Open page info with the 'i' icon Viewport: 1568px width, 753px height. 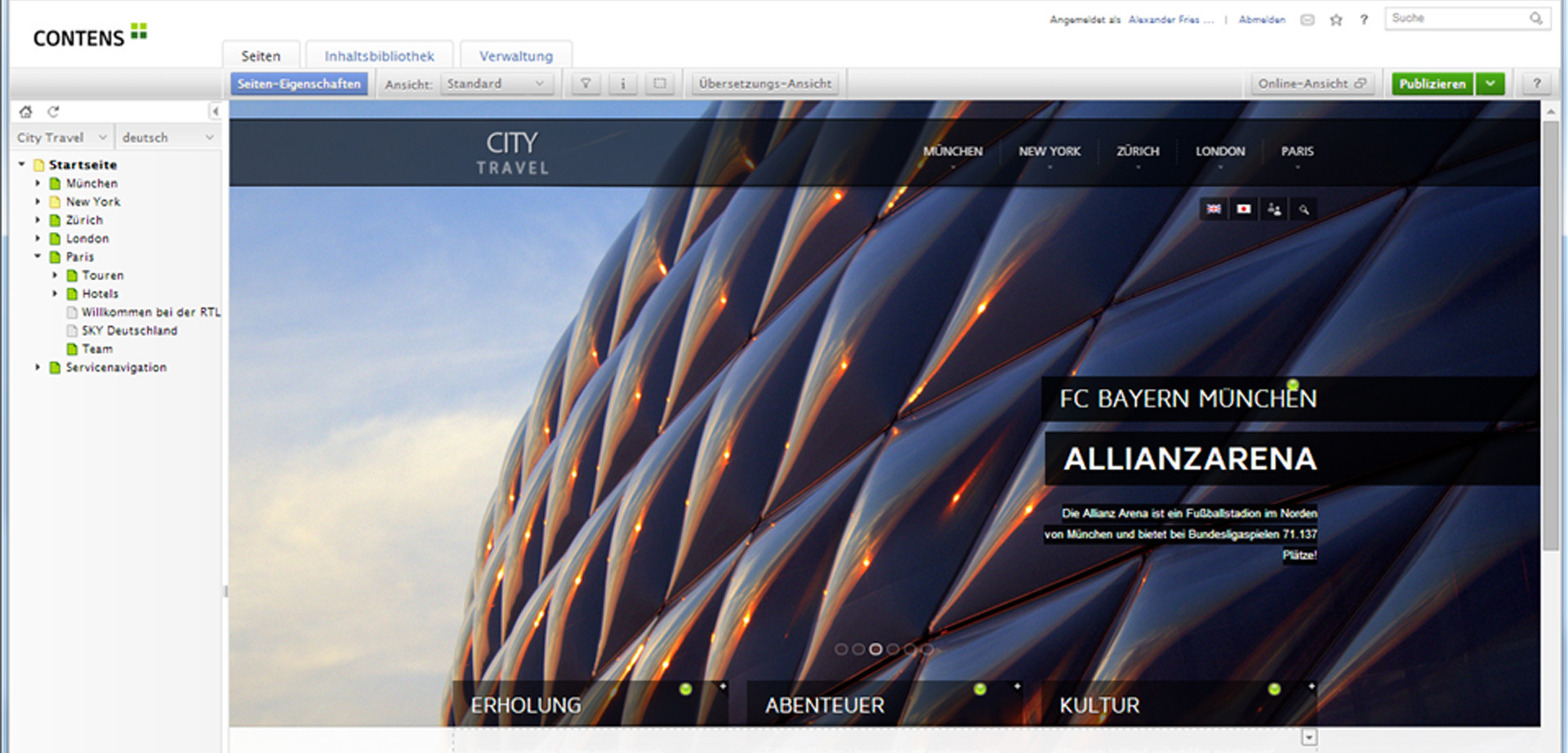coord(622,83)
